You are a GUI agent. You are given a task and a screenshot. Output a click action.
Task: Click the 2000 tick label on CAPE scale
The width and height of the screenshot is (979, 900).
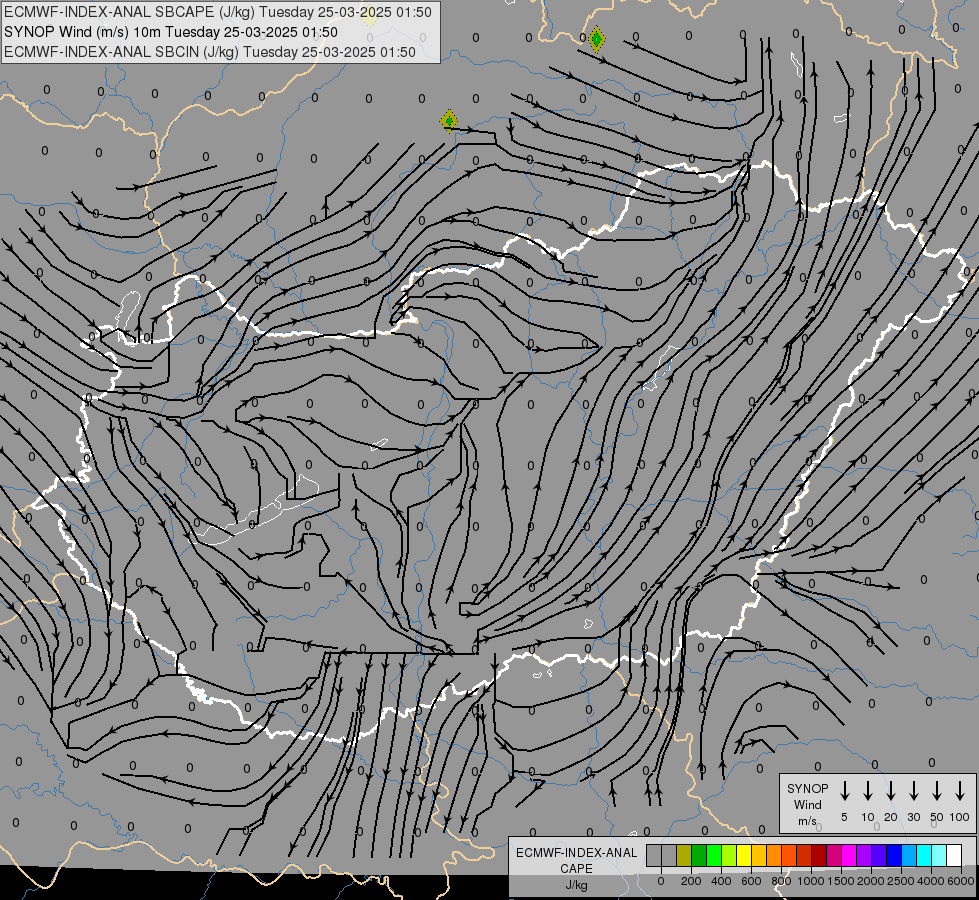point(871,881)
